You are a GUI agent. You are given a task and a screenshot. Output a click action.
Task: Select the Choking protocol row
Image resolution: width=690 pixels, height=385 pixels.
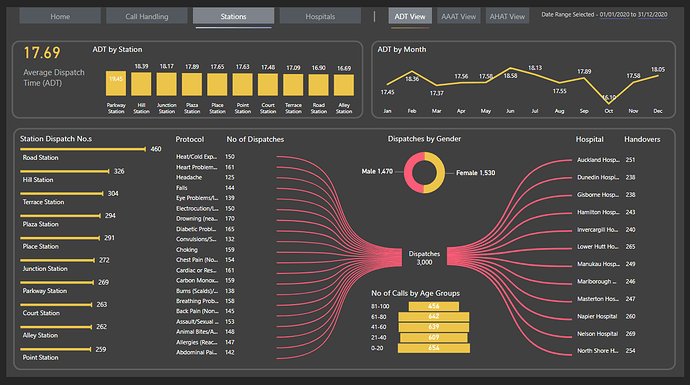(x=206, y=249)
